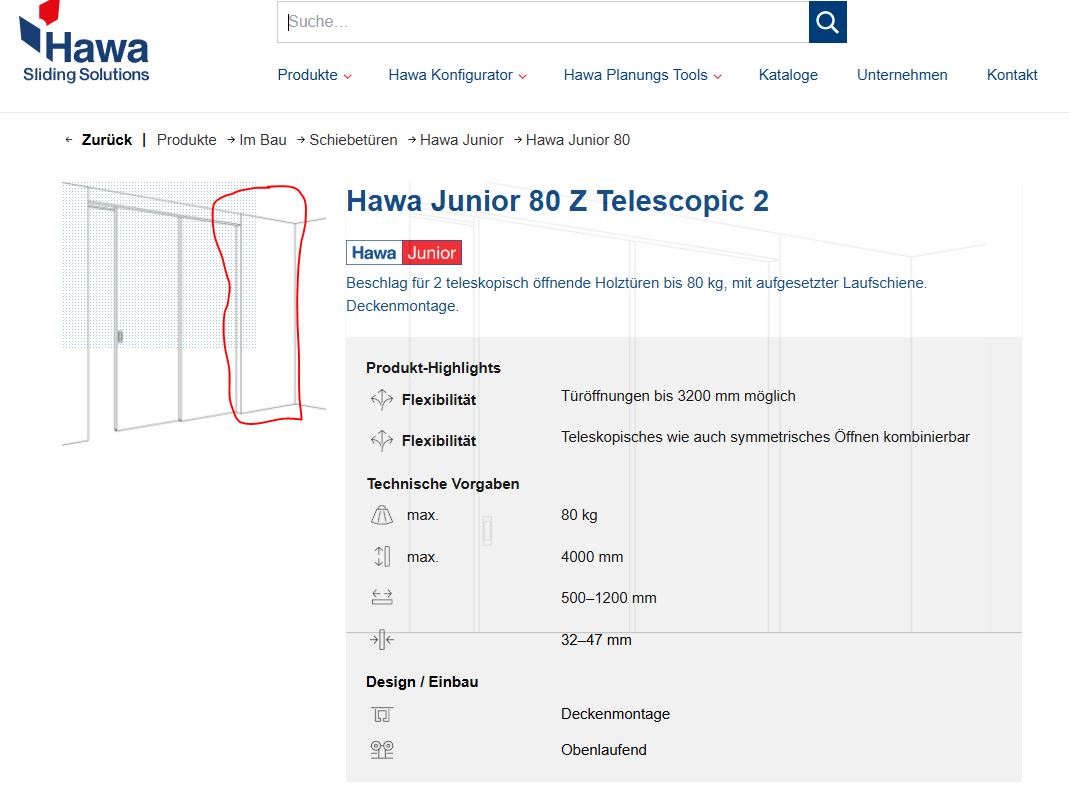Screen dimensions: 1069x801
Task: Click the telescopic door product illustration
Action: [x=194, y=314]
